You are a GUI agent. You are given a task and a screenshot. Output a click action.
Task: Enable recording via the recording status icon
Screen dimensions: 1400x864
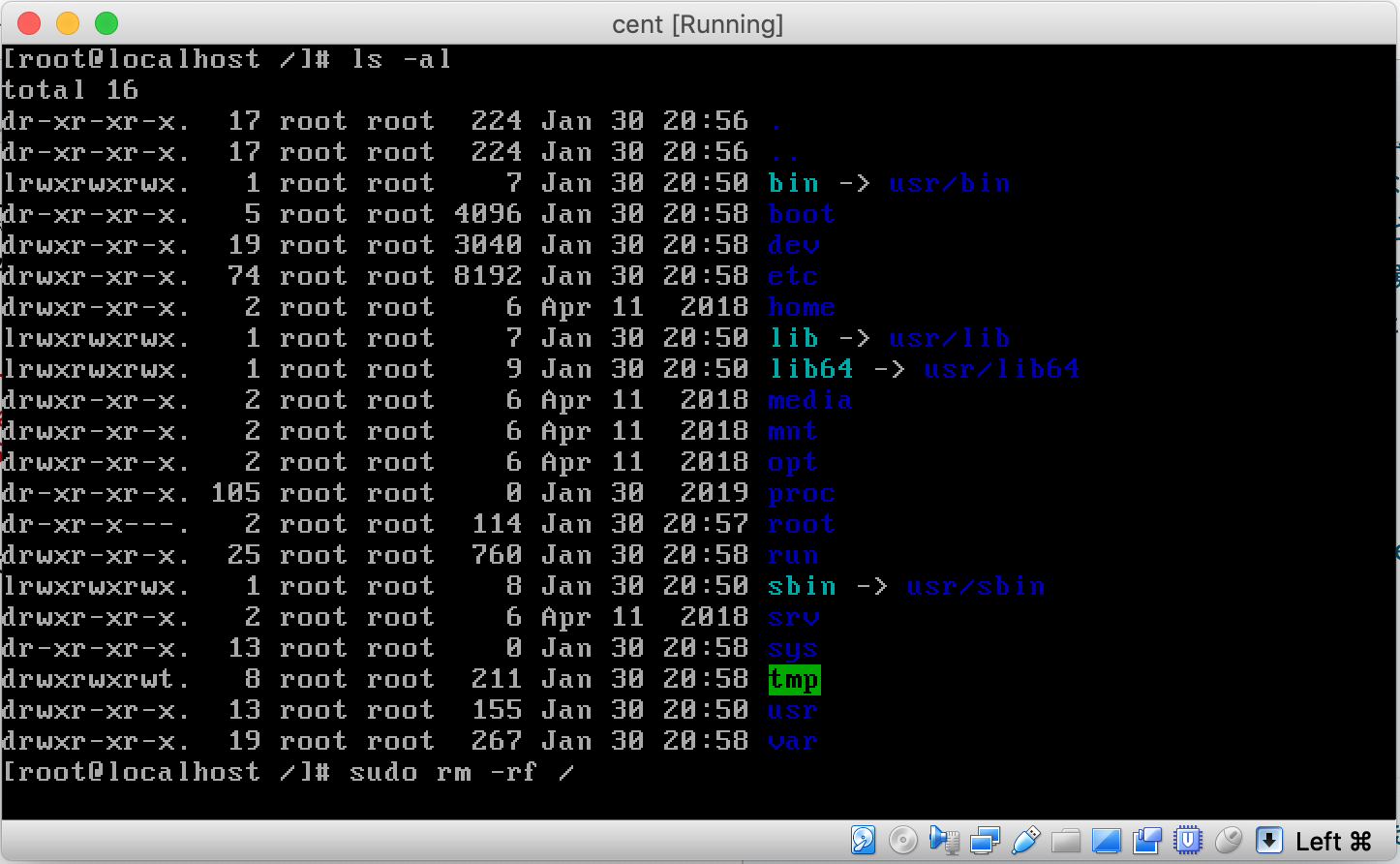(1146, 840)
